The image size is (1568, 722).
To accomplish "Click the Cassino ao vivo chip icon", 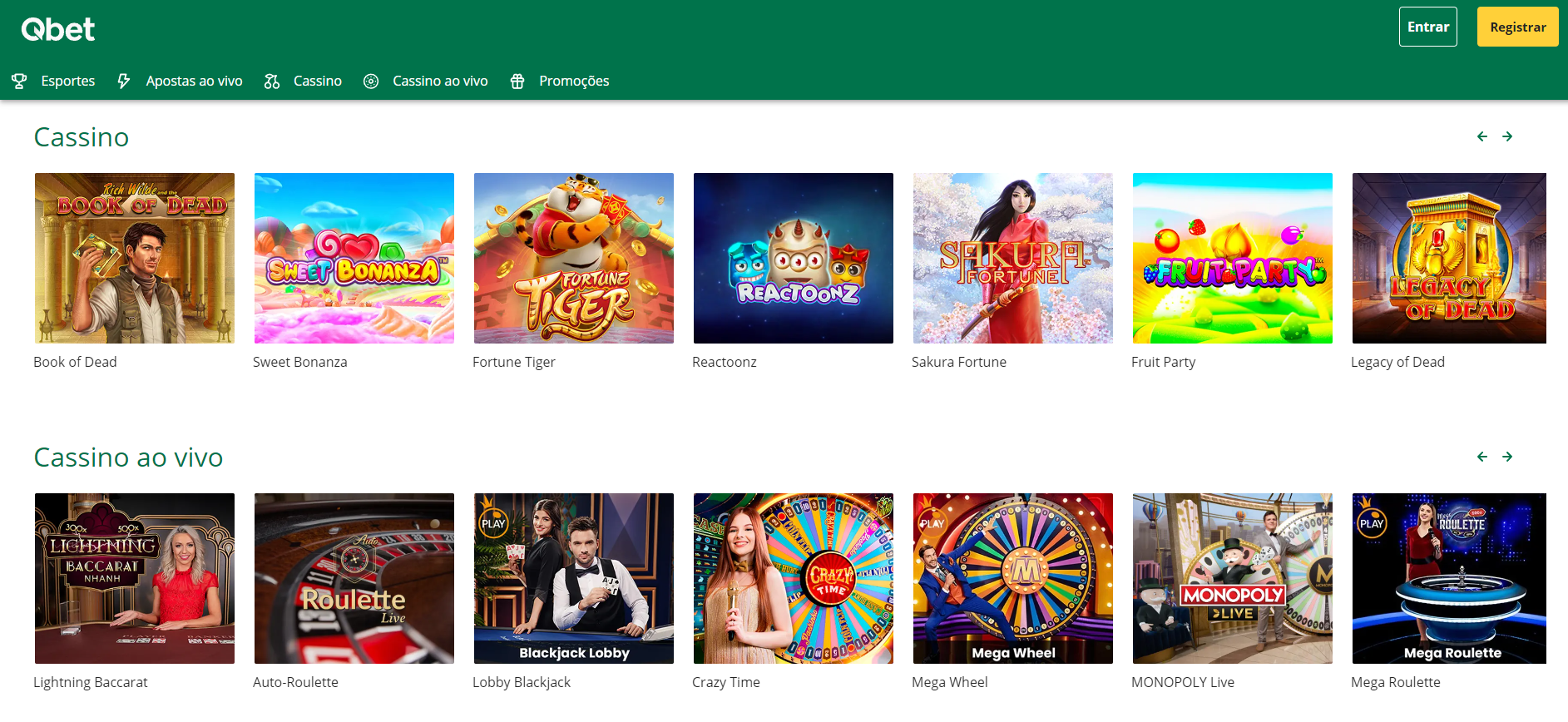I will pos(371,81).
